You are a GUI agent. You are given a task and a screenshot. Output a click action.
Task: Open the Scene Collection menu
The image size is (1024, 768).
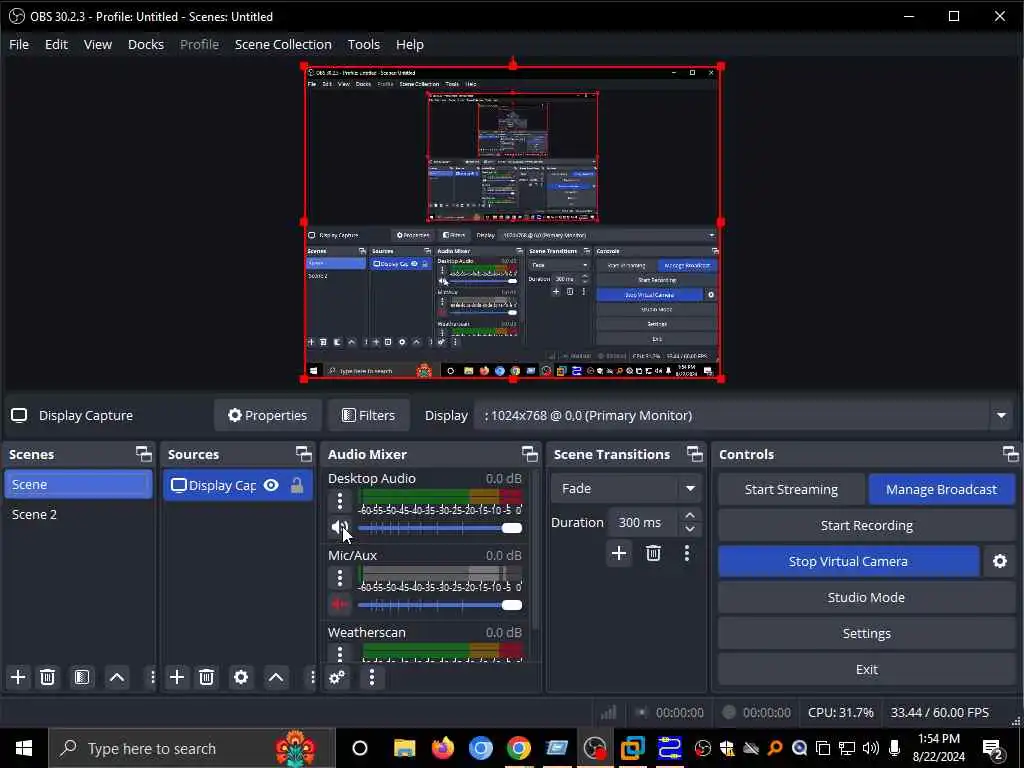[283, 44]
